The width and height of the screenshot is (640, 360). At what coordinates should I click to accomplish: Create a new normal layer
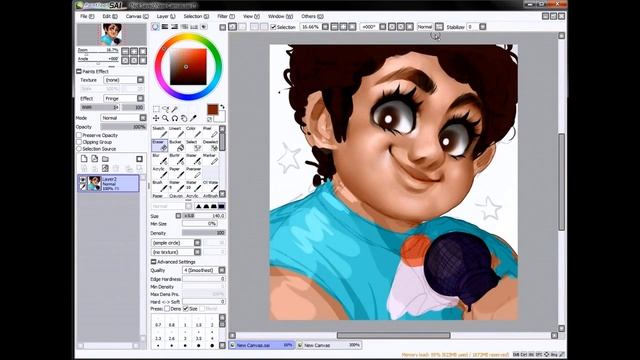pos(84,159)
